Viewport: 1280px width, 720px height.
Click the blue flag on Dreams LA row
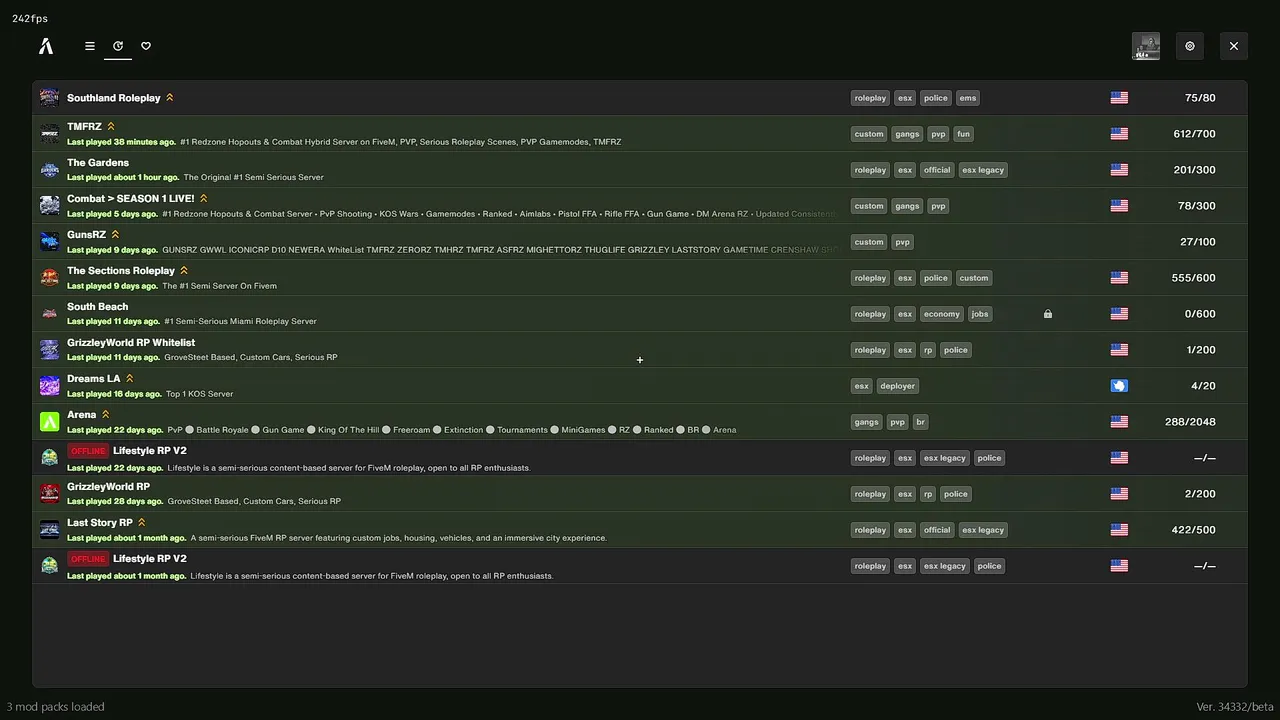click(x=1119, y=386)
